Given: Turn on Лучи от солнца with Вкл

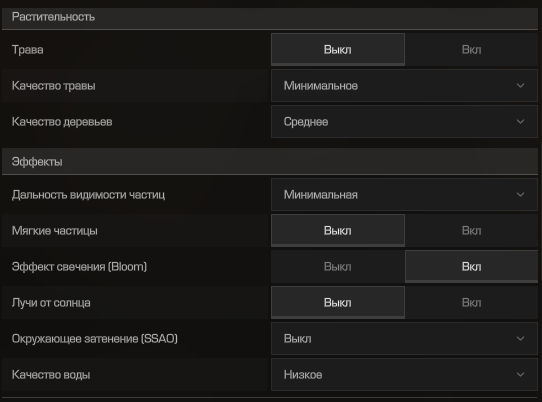Looking at the screenshot, I should [x=471, y=302].
